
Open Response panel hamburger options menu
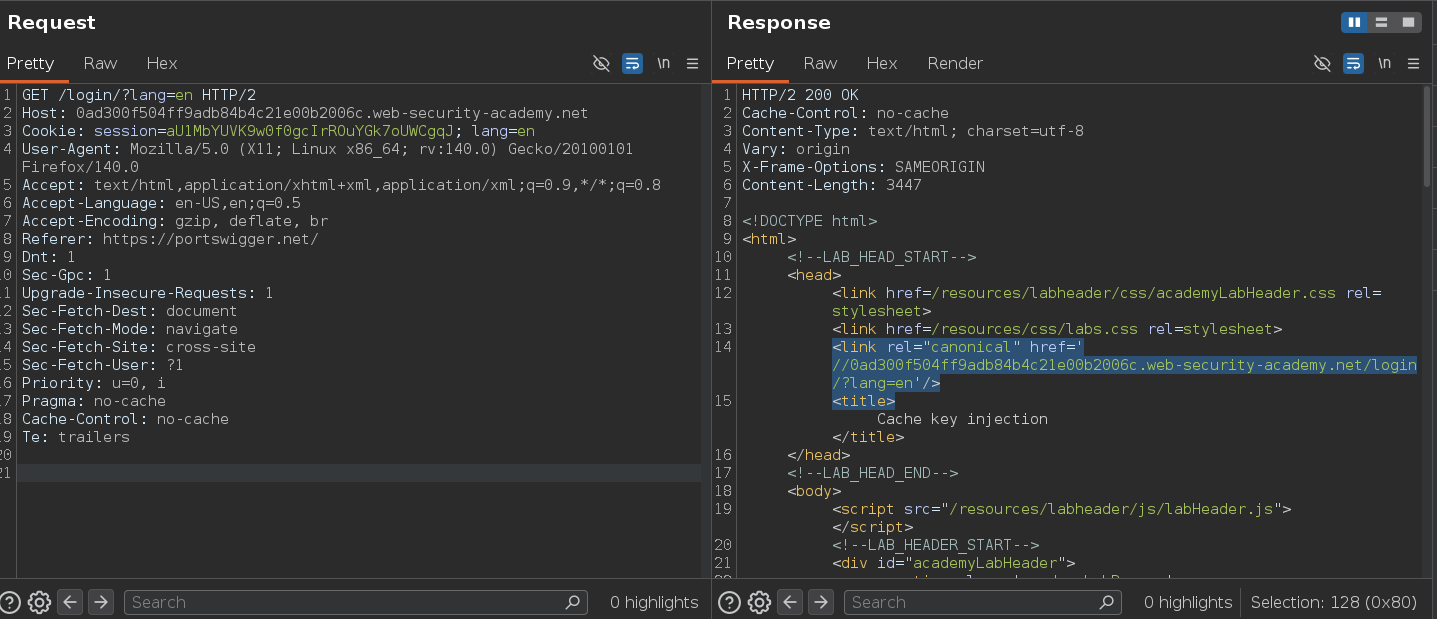pyautogui.click(x=1413, y=63)
